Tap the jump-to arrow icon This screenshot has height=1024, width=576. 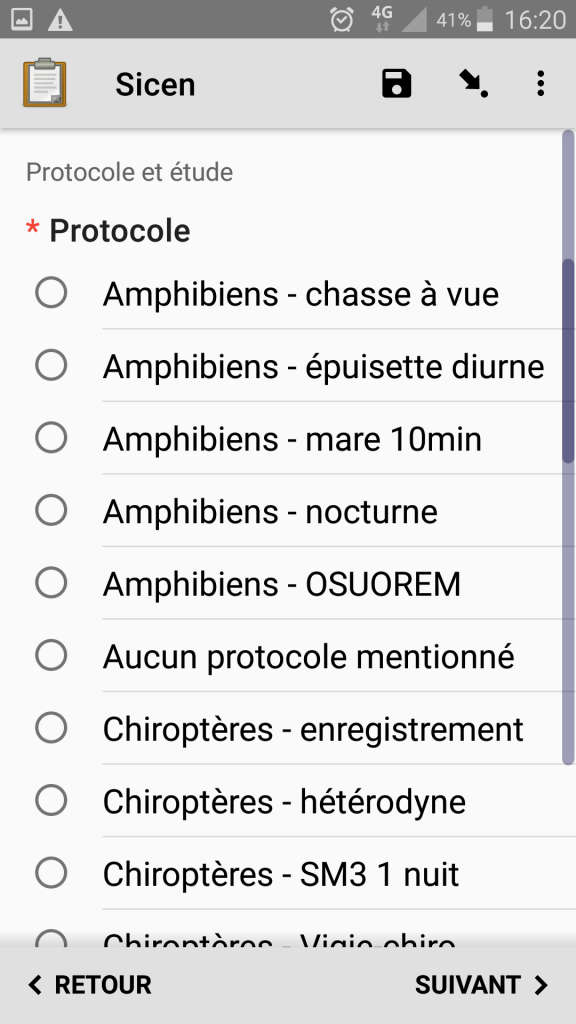click(x=473, y=84)
